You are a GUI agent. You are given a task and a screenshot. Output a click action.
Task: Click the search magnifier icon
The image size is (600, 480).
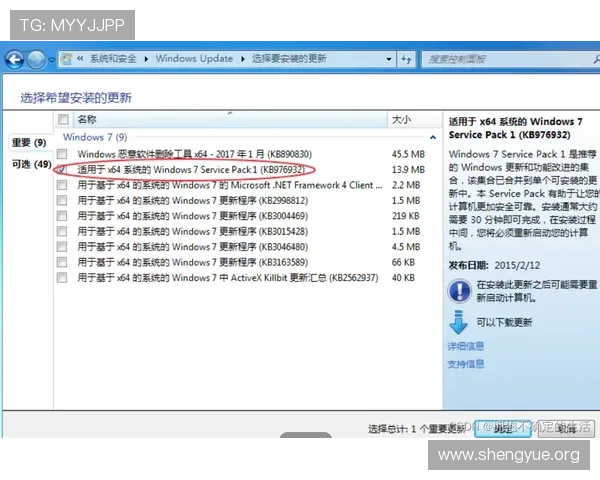pyautogui.click(x=596, y=59)
